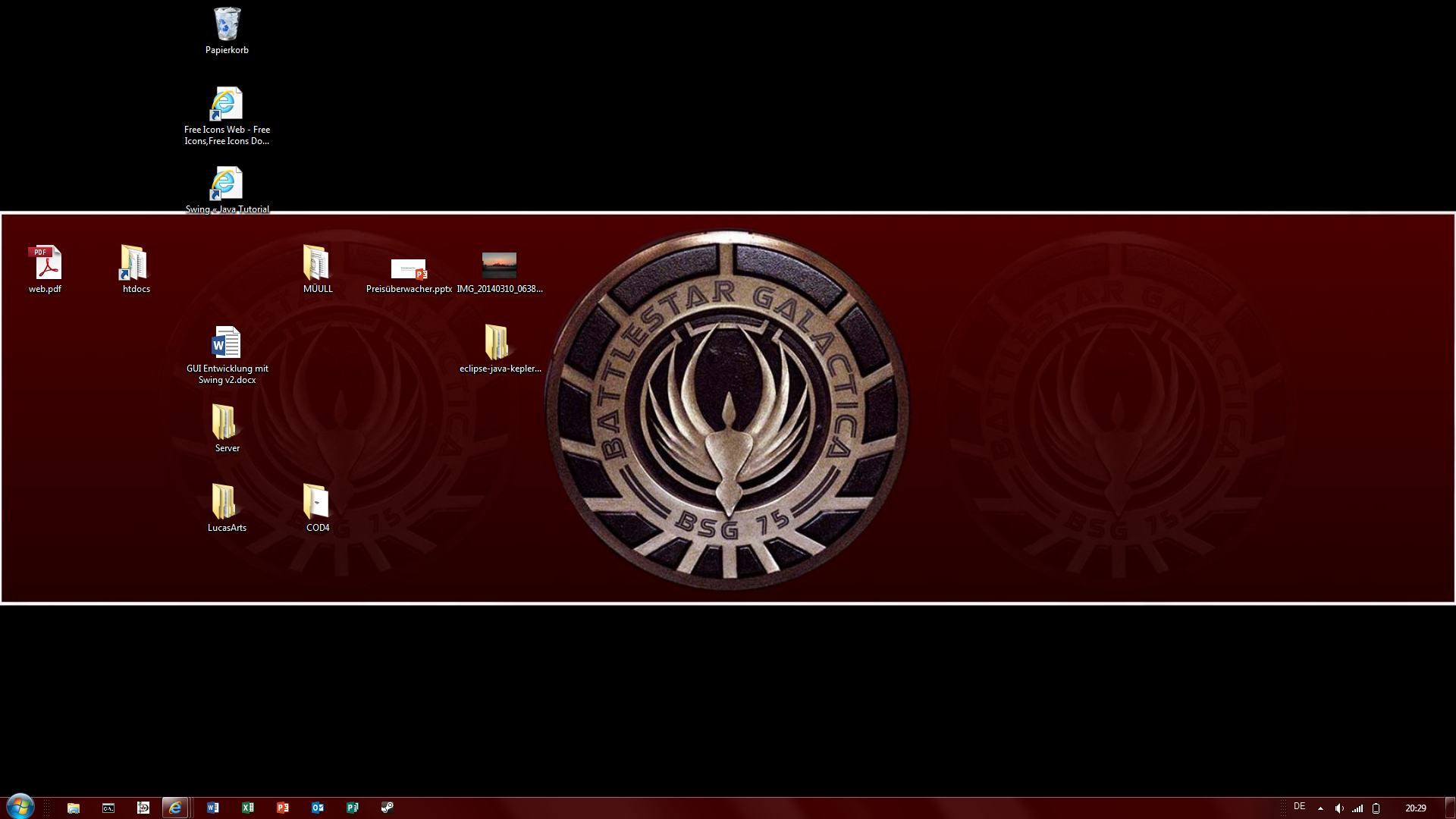Open the clock showing 20:29
The width and height of the screenshot is (1456, 819).
tap(1416, 808)
